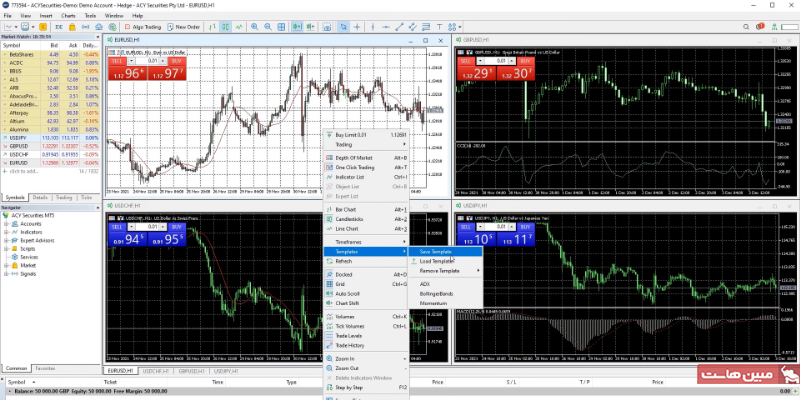
Task: Click the Signals toolbar icon
Action: pyautogui.click(x=85, y=27)
